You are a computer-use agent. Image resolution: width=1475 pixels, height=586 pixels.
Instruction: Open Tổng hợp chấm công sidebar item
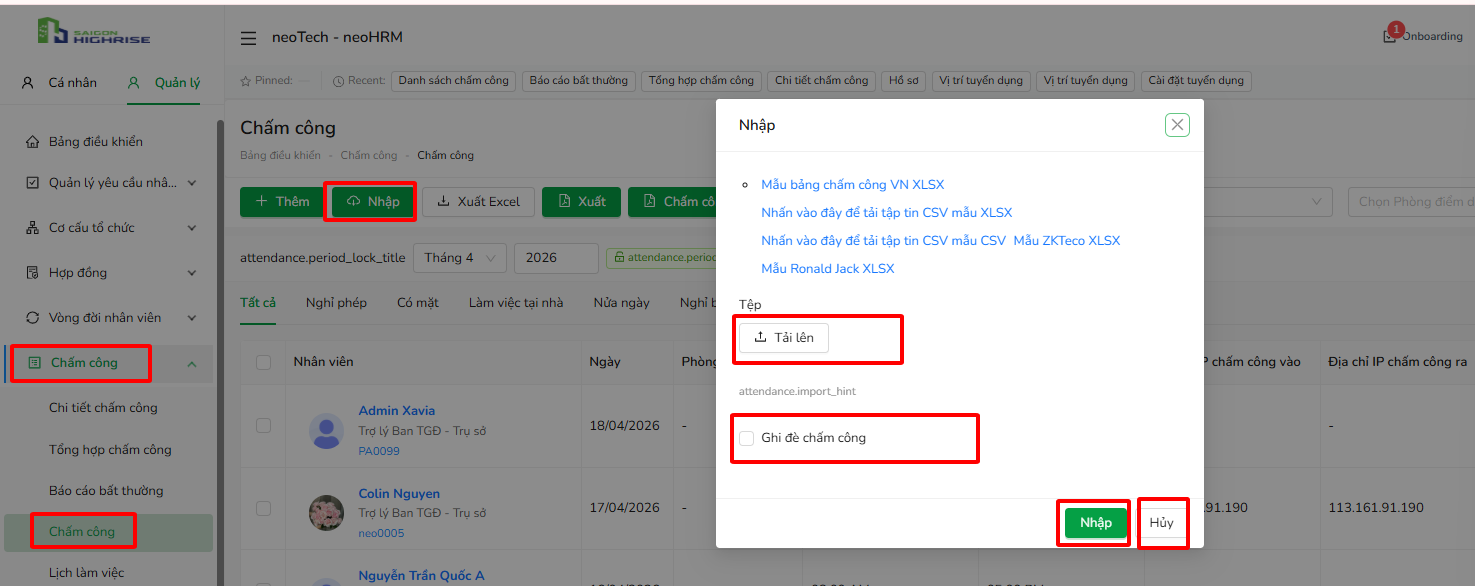pyautogui.click(x=110, y=450)
